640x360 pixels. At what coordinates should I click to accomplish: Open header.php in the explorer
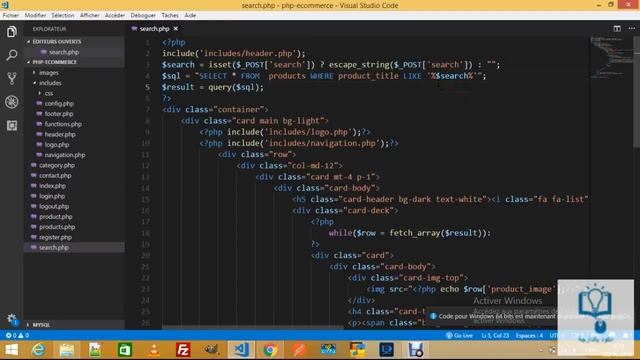[60, 134]
